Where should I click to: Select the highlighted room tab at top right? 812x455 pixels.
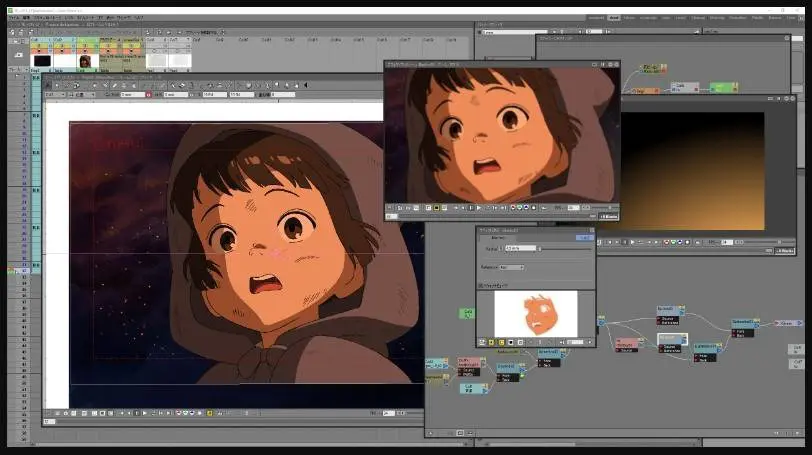pos(614,18)
